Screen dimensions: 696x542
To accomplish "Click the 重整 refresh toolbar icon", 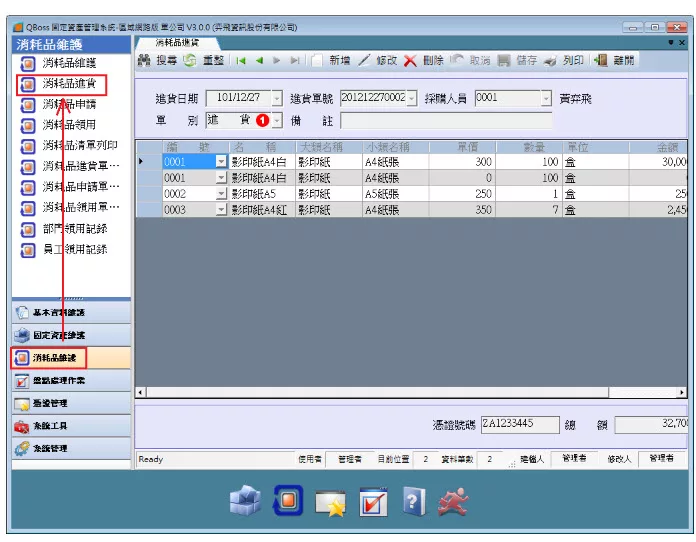I will pyautogui.click(x=190, y=61).
